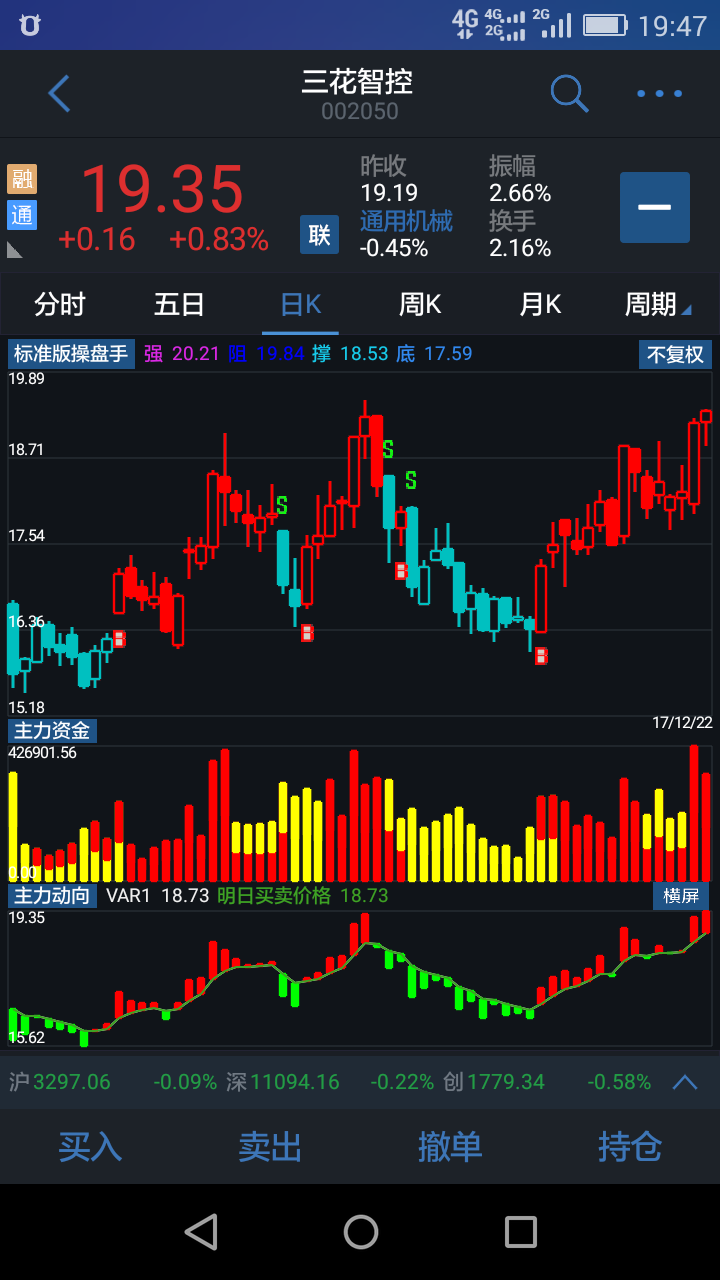Image resolution: width=720 pixels, height=1280 pixels.
Task: Toggle the 不复权 price adjustment setting
Action: tap(676, 354)
